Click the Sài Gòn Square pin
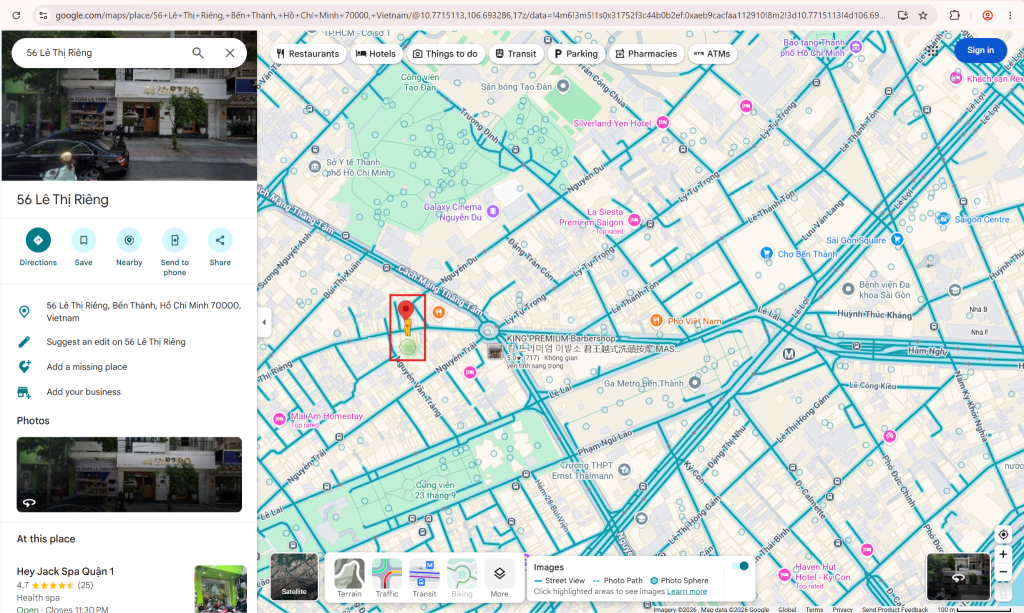1024x613 pixels. click(x=897, y=239)
